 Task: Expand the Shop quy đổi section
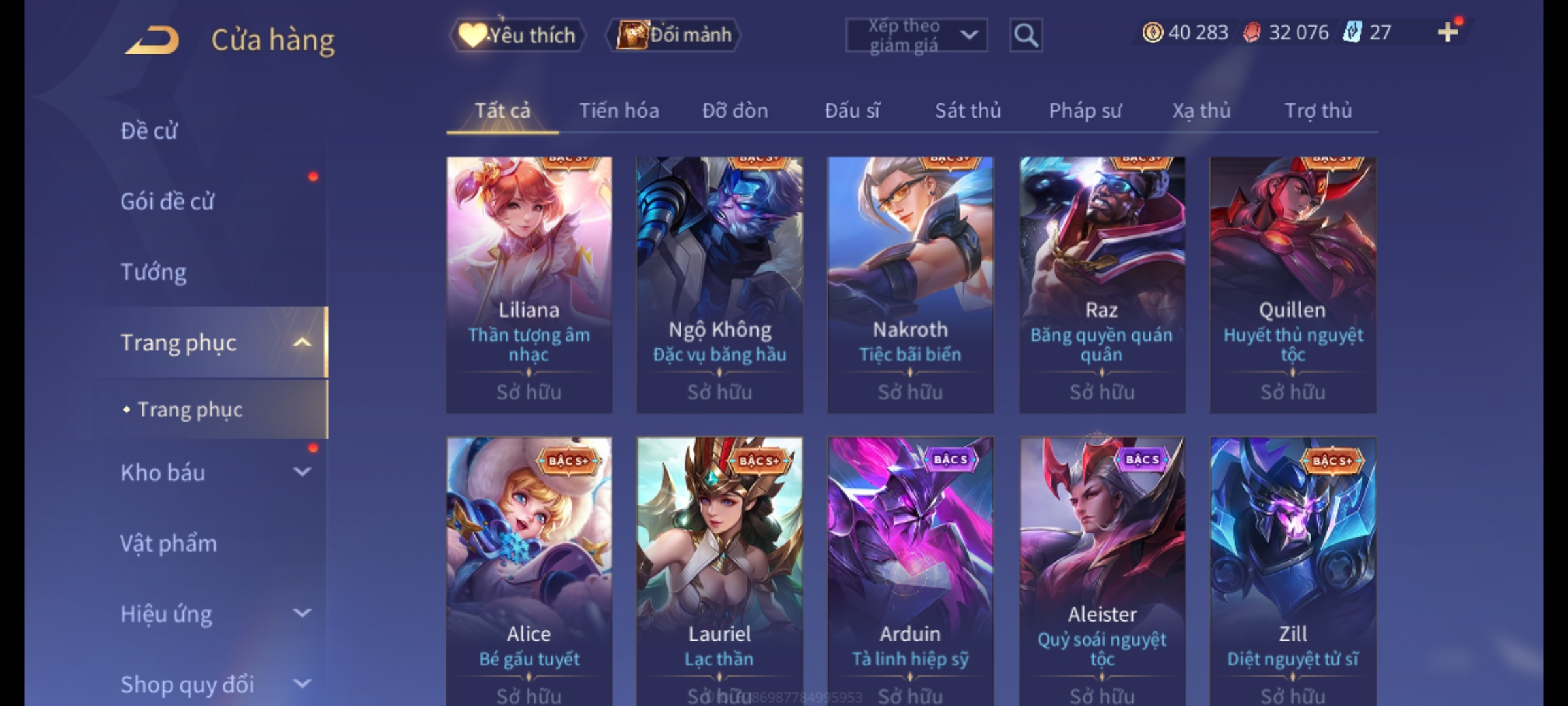click(x=302, y=684)
